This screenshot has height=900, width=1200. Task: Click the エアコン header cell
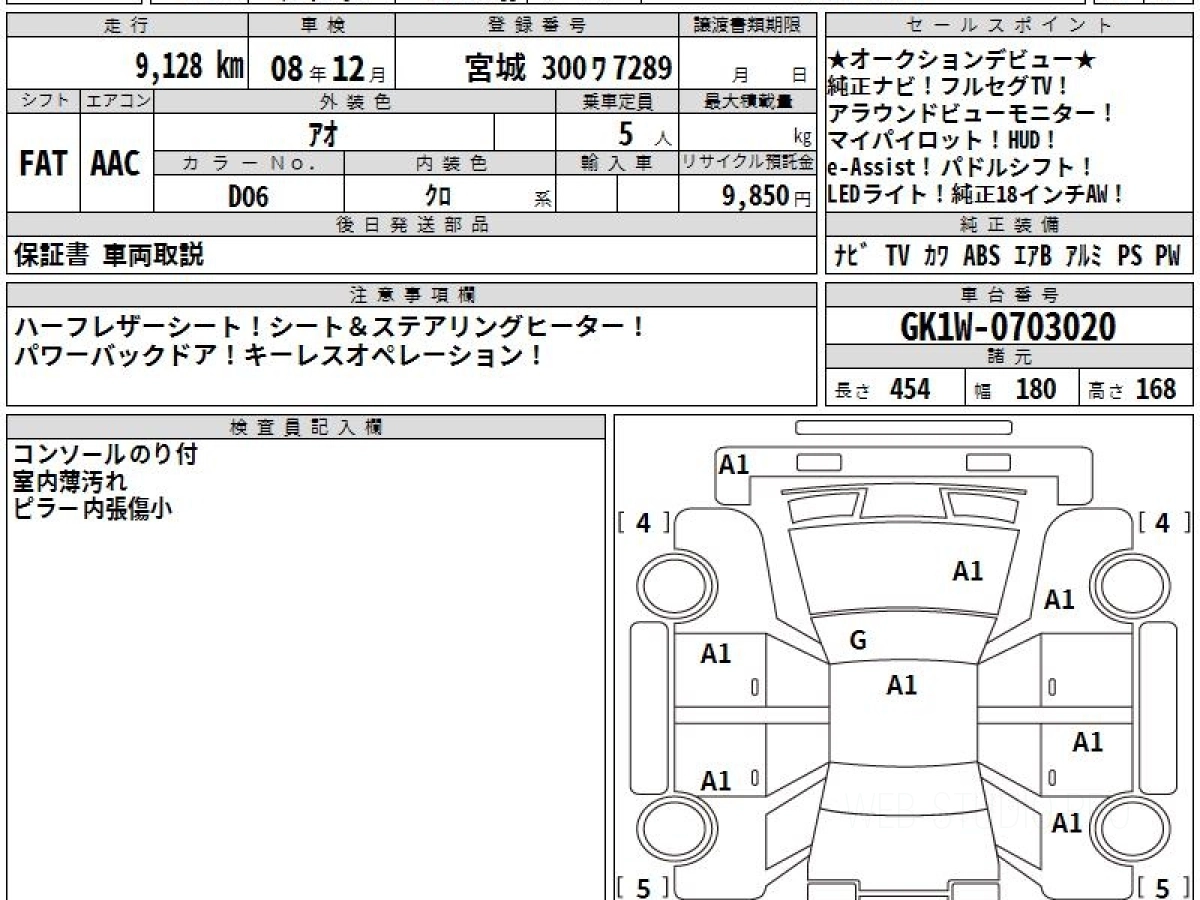point(117,101)
